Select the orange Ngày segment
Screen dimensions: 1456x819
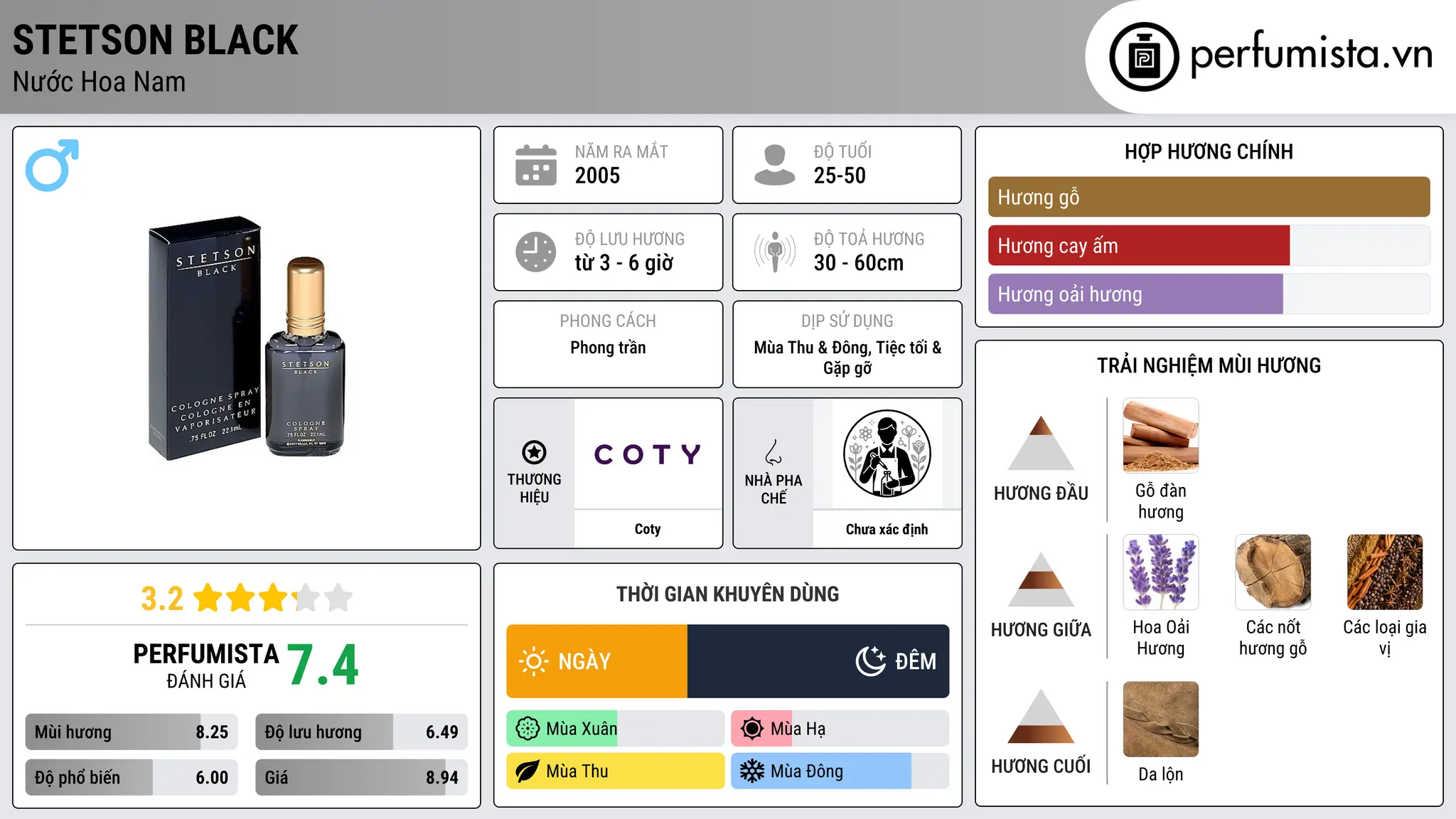click(596, 661)
